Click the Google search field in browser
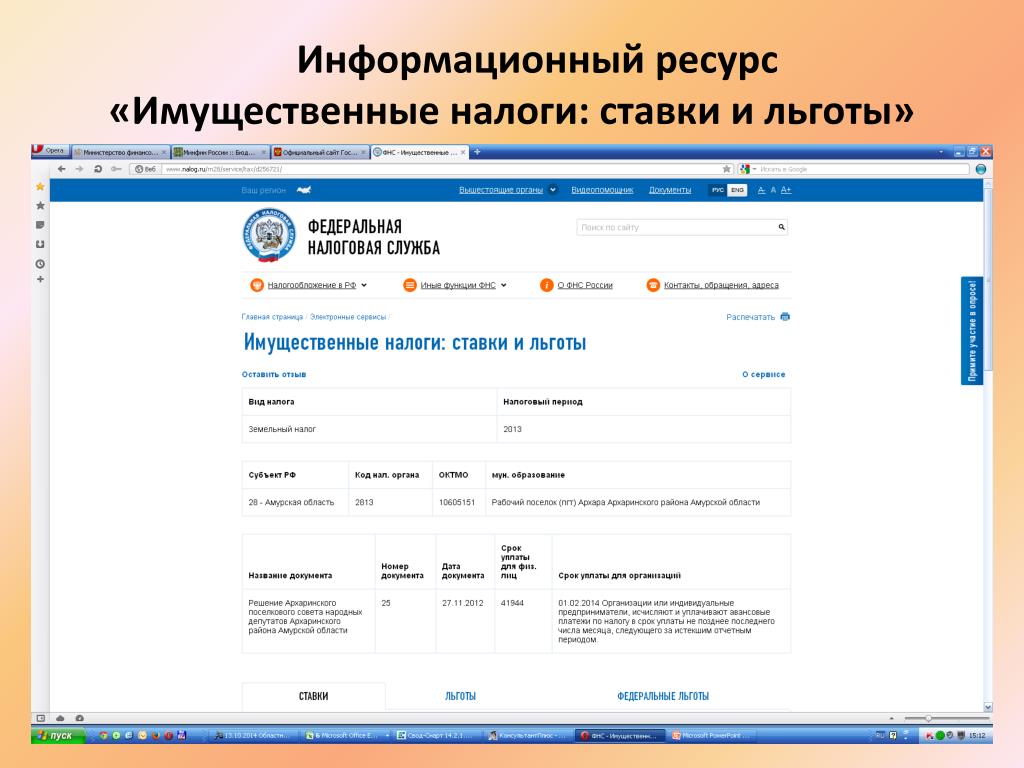 (862, 169)
